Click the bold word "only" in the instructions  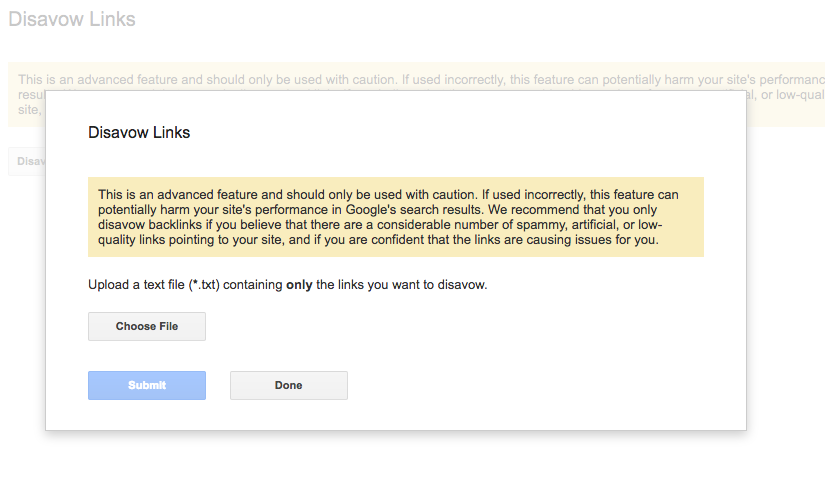[299, 285]
